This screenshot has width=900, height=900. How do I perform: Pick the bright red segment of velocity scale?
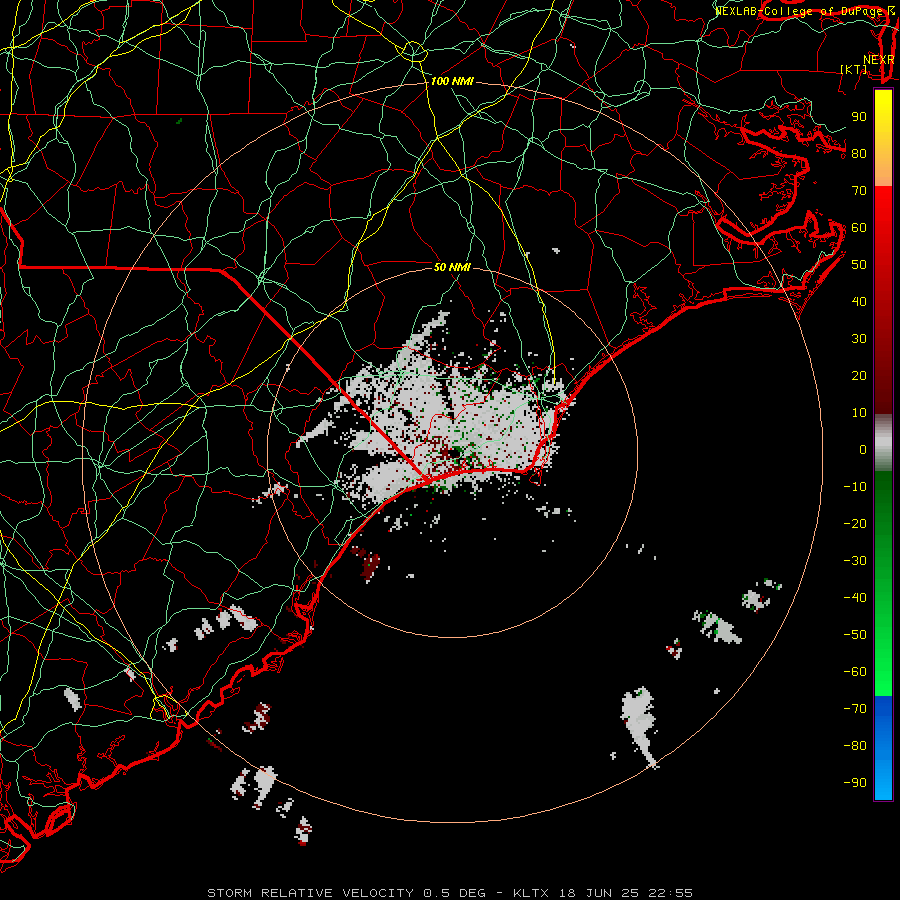pyautogui.click(x=883, y=300)
